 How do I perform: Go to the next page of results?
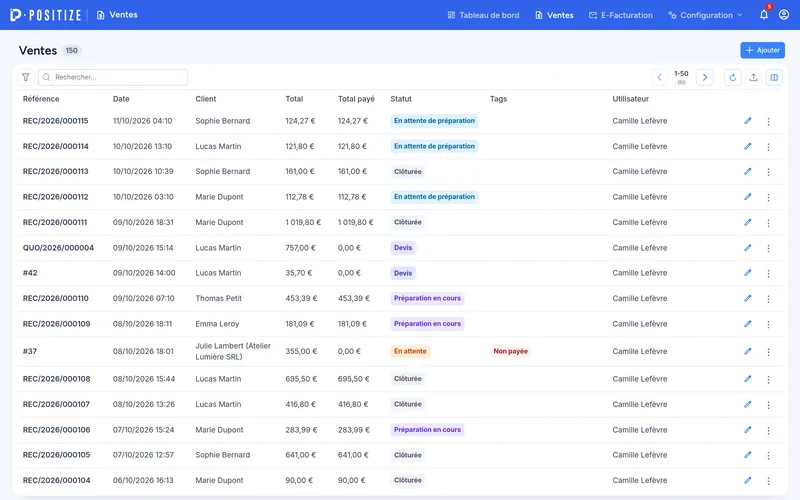coord(705,78)
